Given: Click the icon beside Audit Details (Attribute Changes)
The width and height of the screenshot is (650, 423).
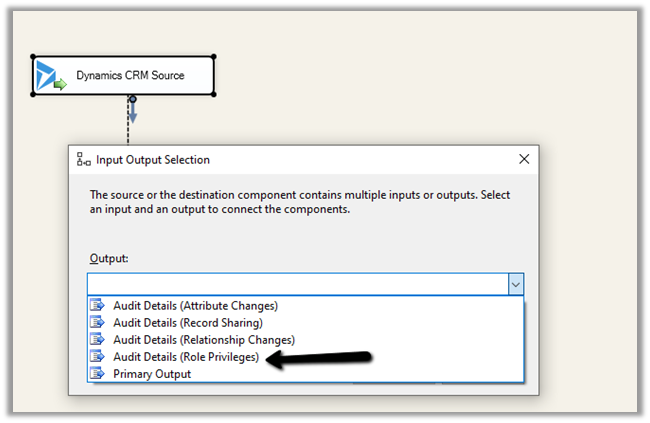Looking at the screenshot, I should pyautogui.click(x=97, y=306).
